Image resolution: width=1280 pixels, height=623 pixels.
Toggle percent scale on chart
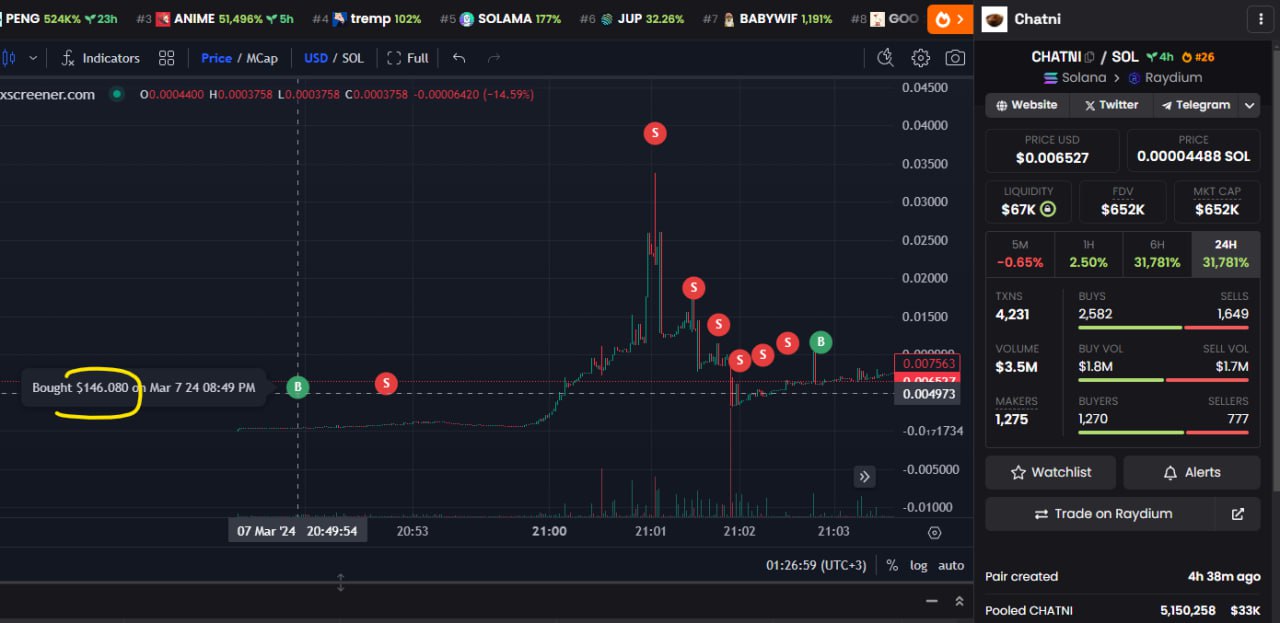pos(892,565)
